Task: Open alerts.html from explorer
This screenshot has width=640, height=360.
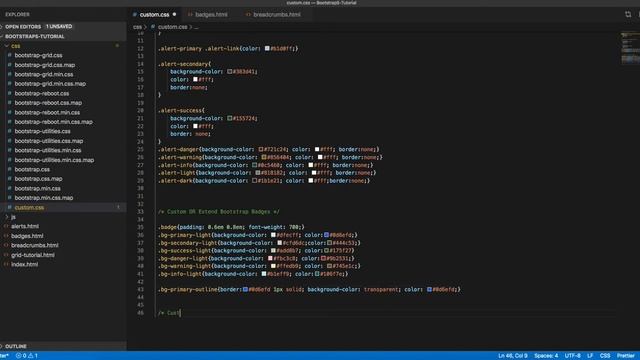Action: 25,226
